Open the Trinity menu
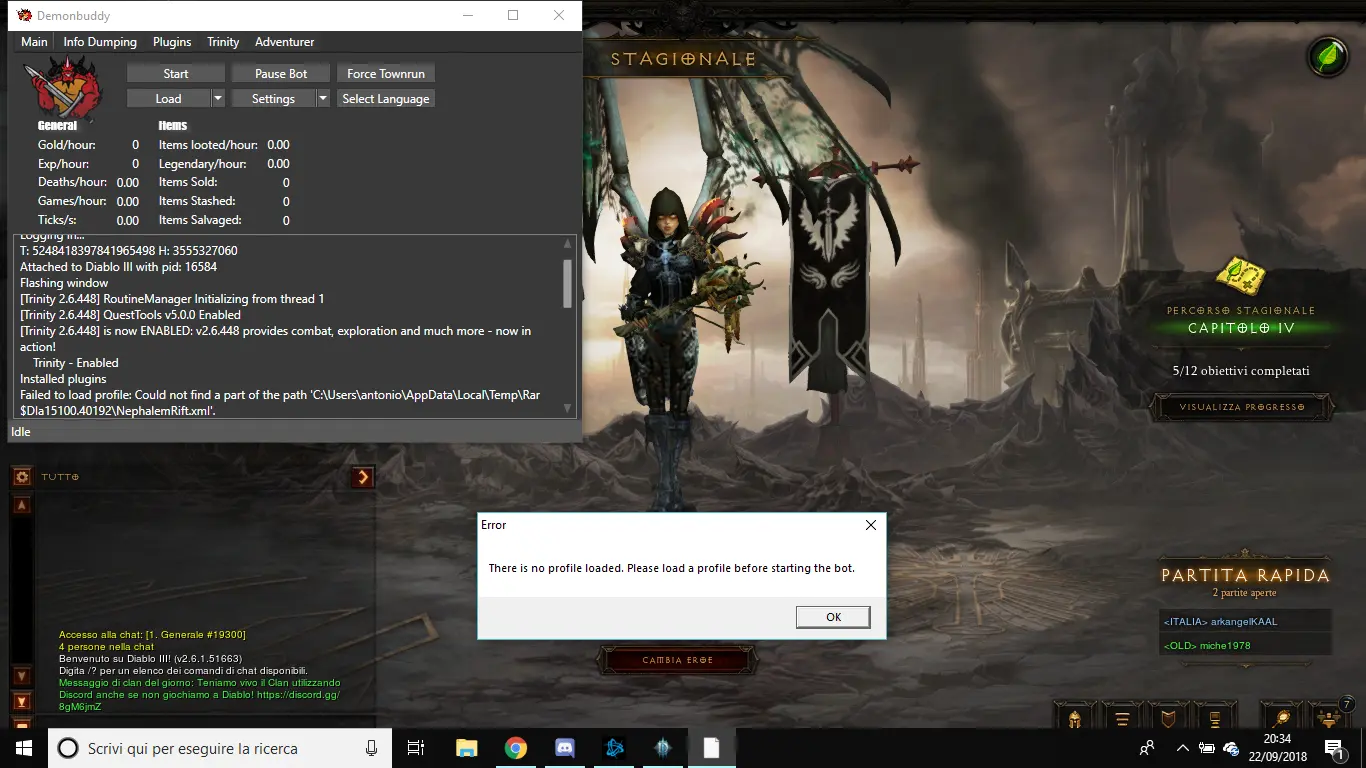 tap(223, 42)
